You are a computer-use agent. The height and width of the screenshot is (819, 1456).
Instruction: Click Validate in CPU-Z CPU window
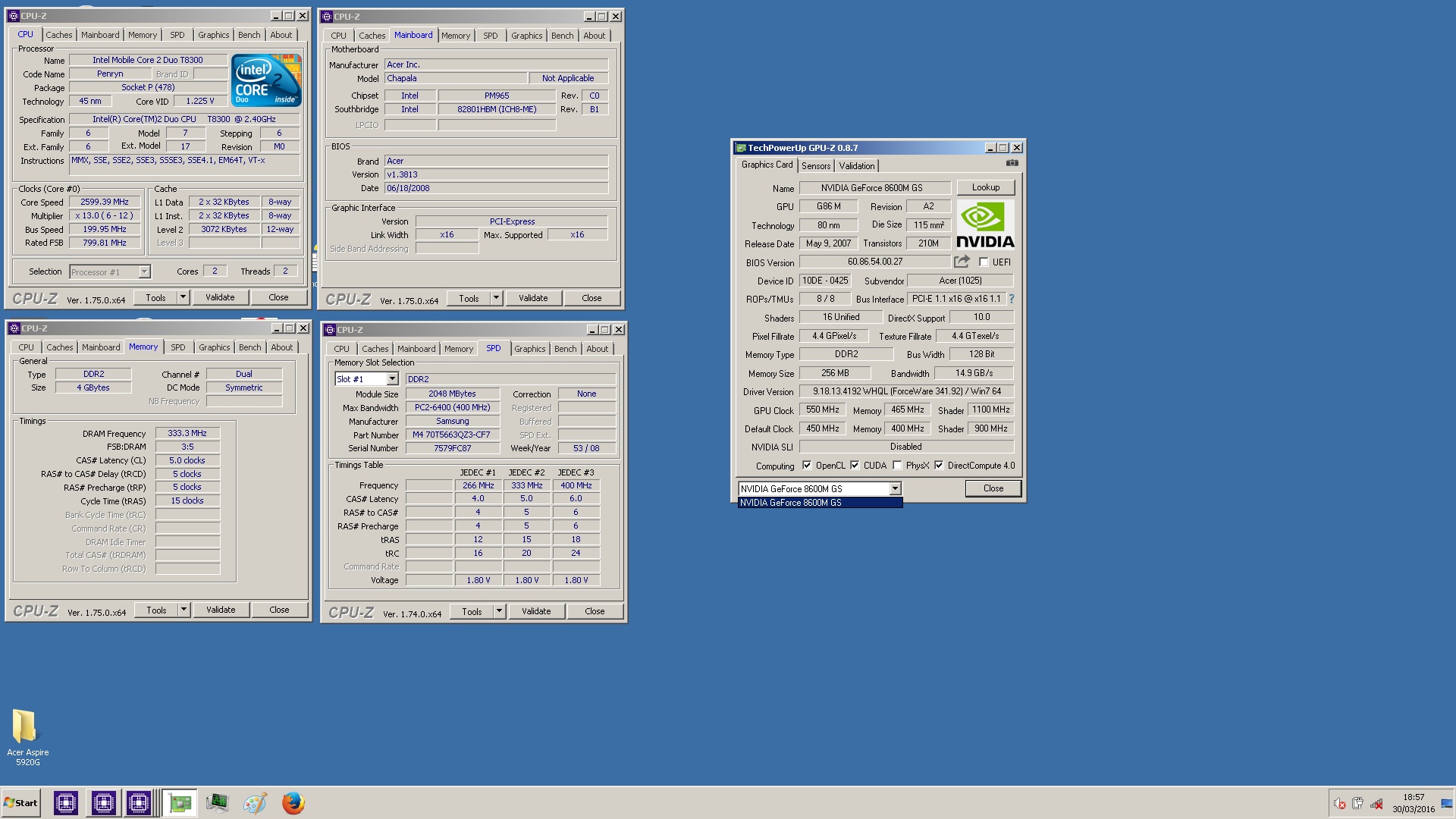point(220,297)
